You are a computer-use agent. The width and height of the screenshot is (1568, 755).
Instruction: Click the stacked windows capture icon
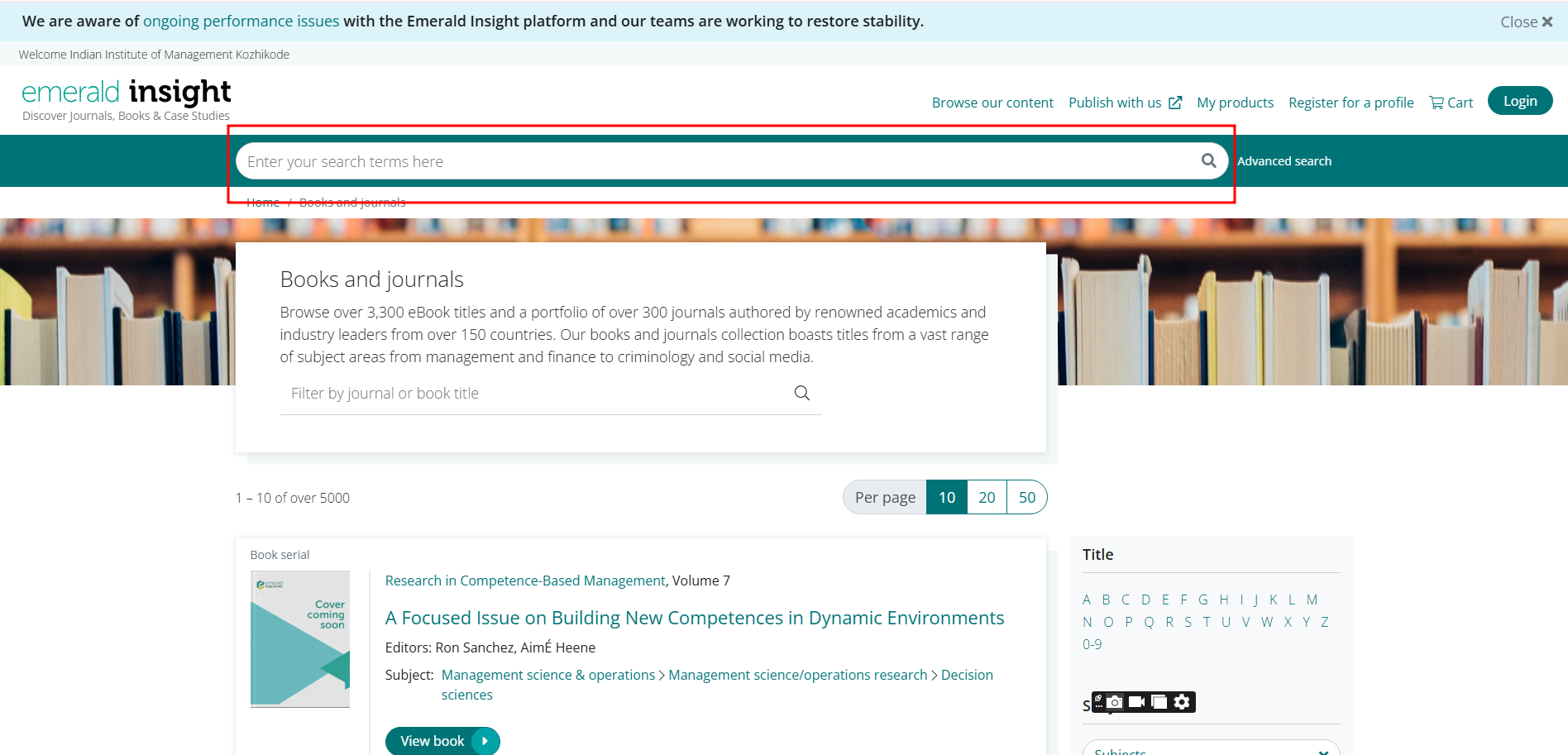[1159, 702]
